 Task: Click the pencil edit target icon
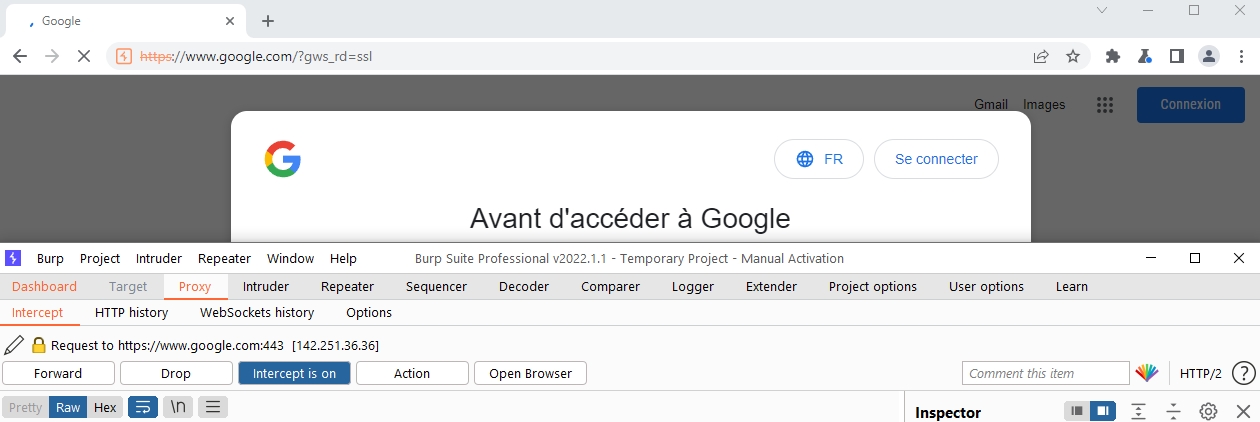point(14,345)
